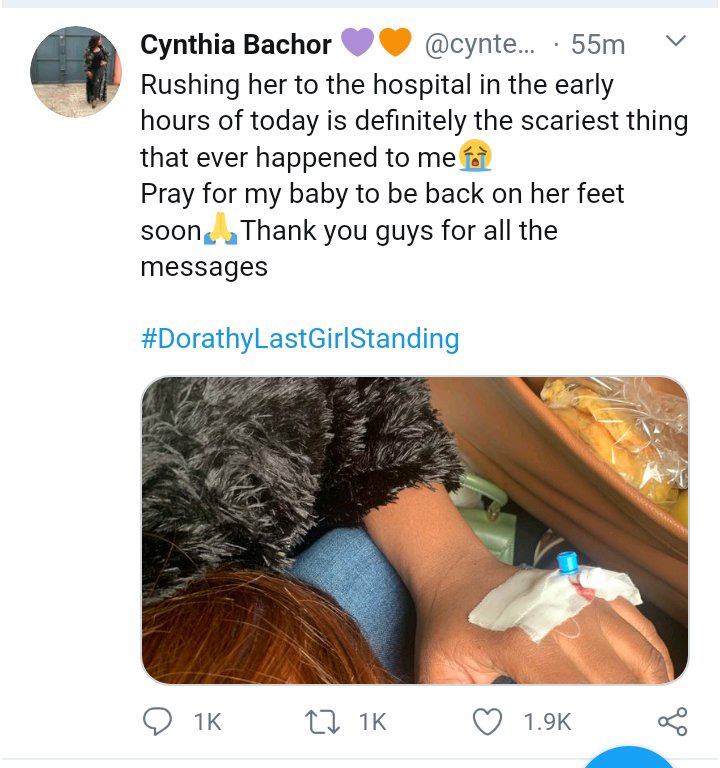Image resolution: width=720 pixels, height=768 pixels.
Task: Tap the @cynte... username handle
Action: coord(480,45)
